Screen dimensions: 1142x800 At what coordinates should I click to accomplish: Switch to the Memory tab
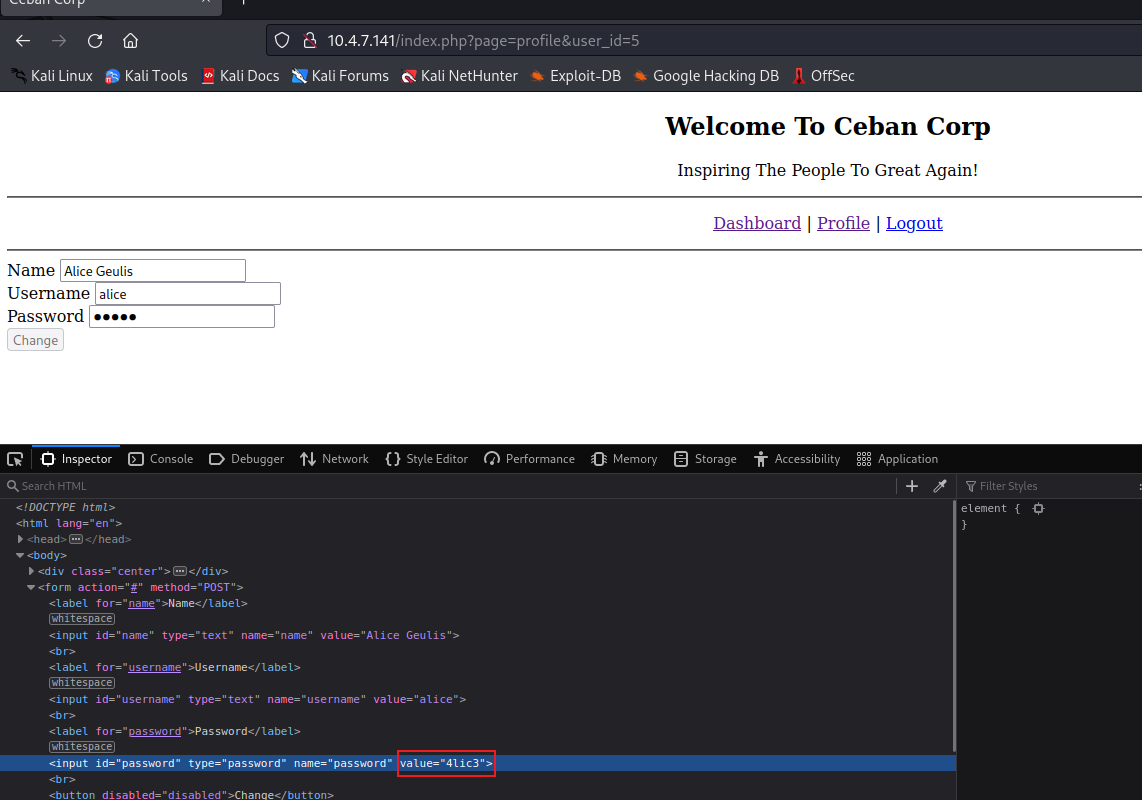click(625, 459)
